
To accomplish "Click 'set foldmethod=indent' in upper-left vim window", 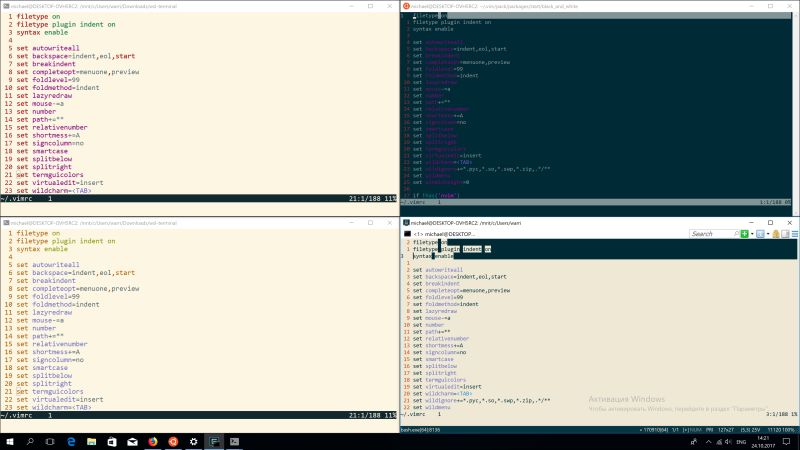I will pos(58,88).
